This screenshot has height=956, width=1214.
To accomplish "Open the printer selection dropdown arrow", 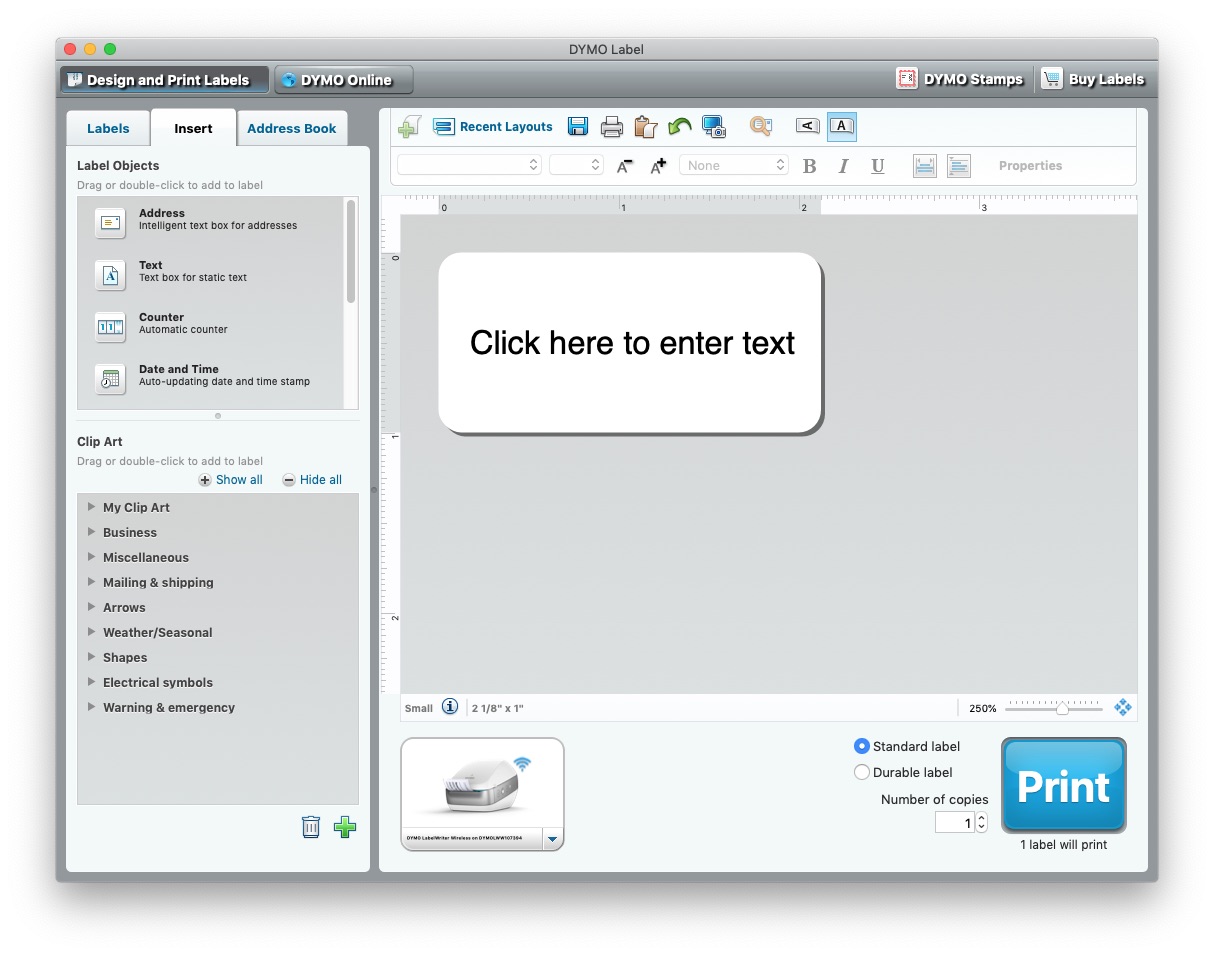I will [553, 840].
